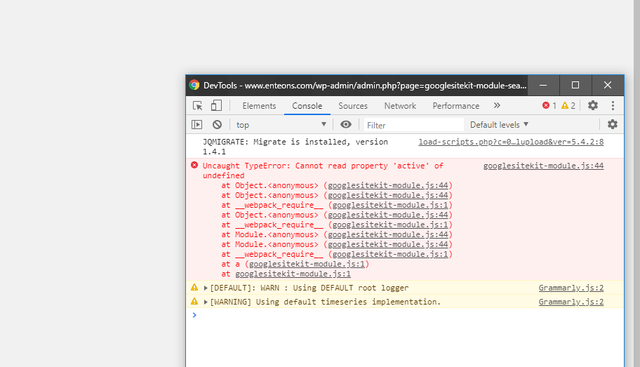
Task: Open load-scripts.php source link
Action: click(x=511, y=142)
